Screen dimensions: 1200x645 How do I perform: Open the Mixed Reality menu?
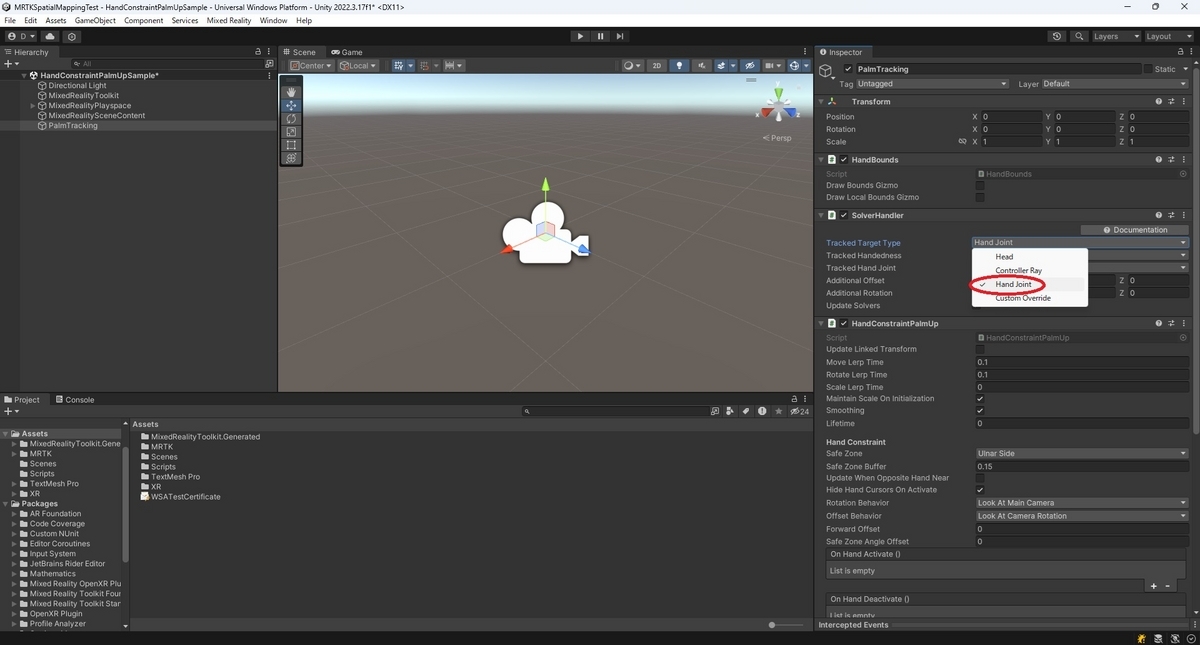point(229,20)
